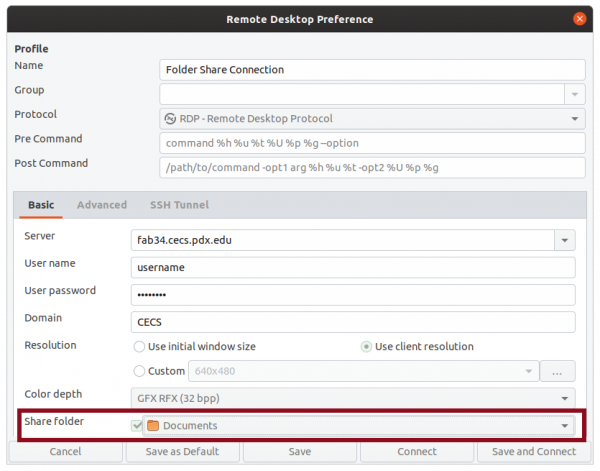Click the RDP protocol icon
Image resolution: width=600 pixels, height=471 pixels.
tap(170, 118)
